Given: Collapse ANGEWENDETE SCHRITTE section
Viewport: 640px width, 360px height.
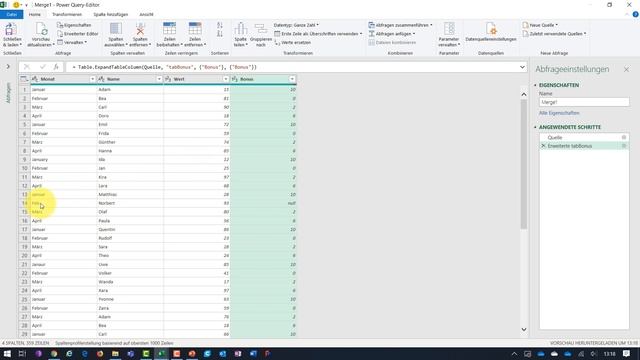Looking at the screenshot, I should pyautogui.click(x=536, y=127).
